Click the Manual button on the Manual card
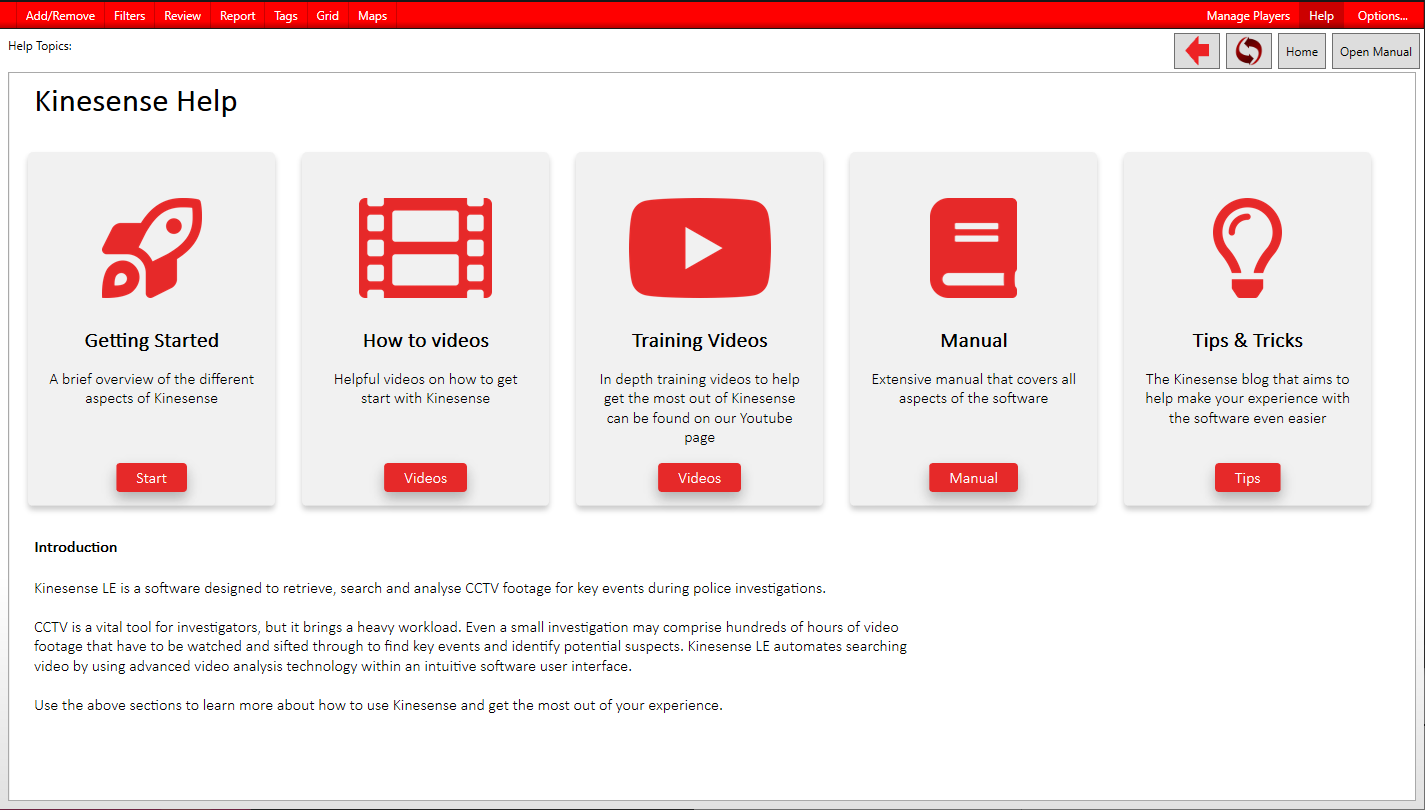1425x810 pixels. click(x=974, y=478)
